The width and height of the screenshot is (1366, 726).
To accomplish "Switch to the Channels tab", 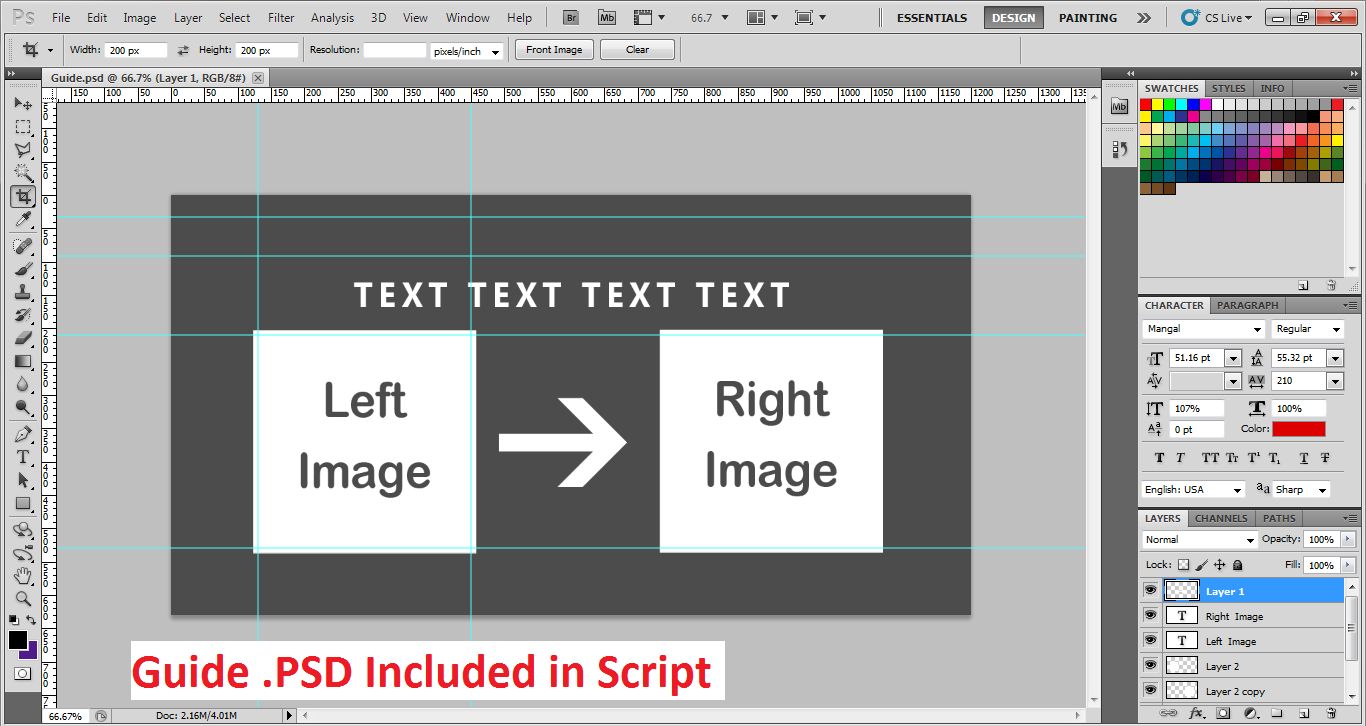I will click(1221, 518).
